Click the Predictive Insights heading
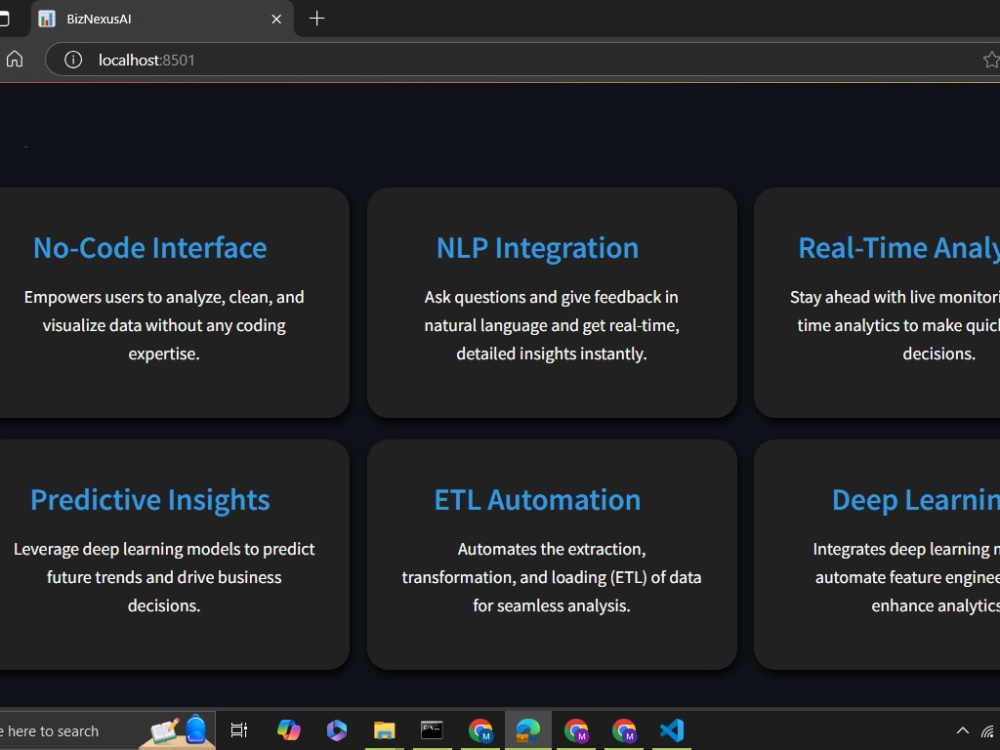 pyautogui.click(x=150, y=500)
